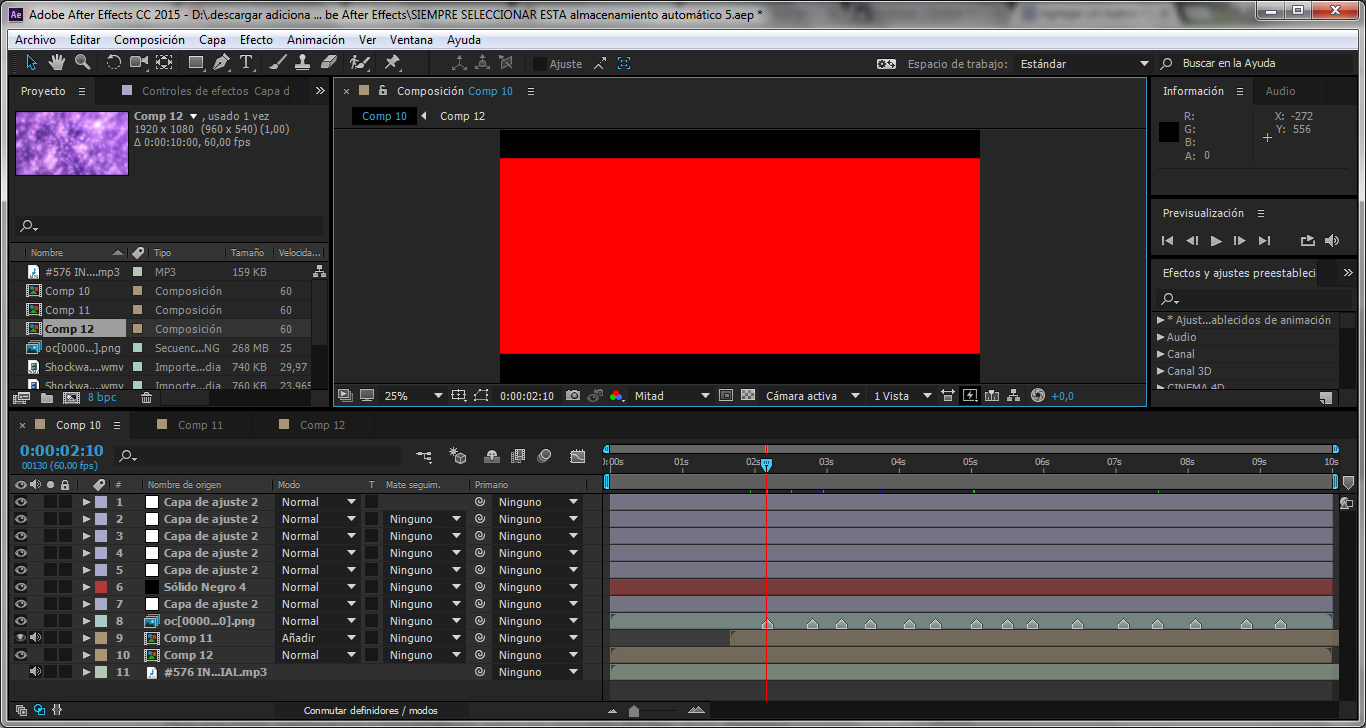Open the Efecto menu

pyautogui.click(x=256, y=40)
